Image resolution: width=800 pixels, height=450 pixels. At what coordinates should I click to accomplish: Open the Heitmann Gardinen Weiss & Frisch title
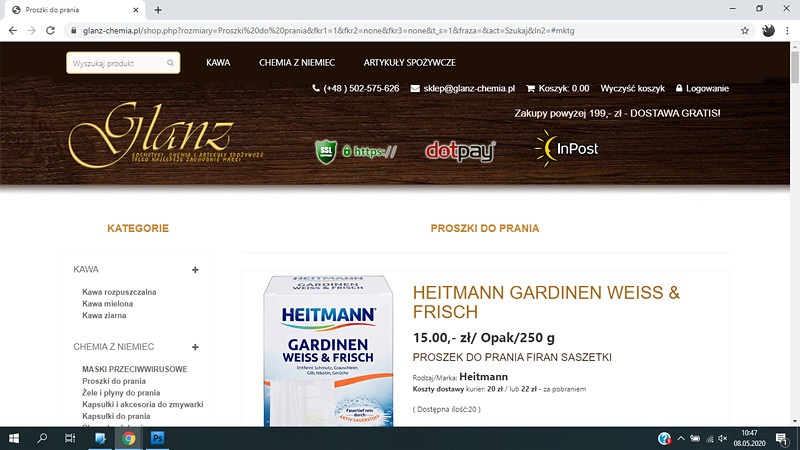pos(546,302)
